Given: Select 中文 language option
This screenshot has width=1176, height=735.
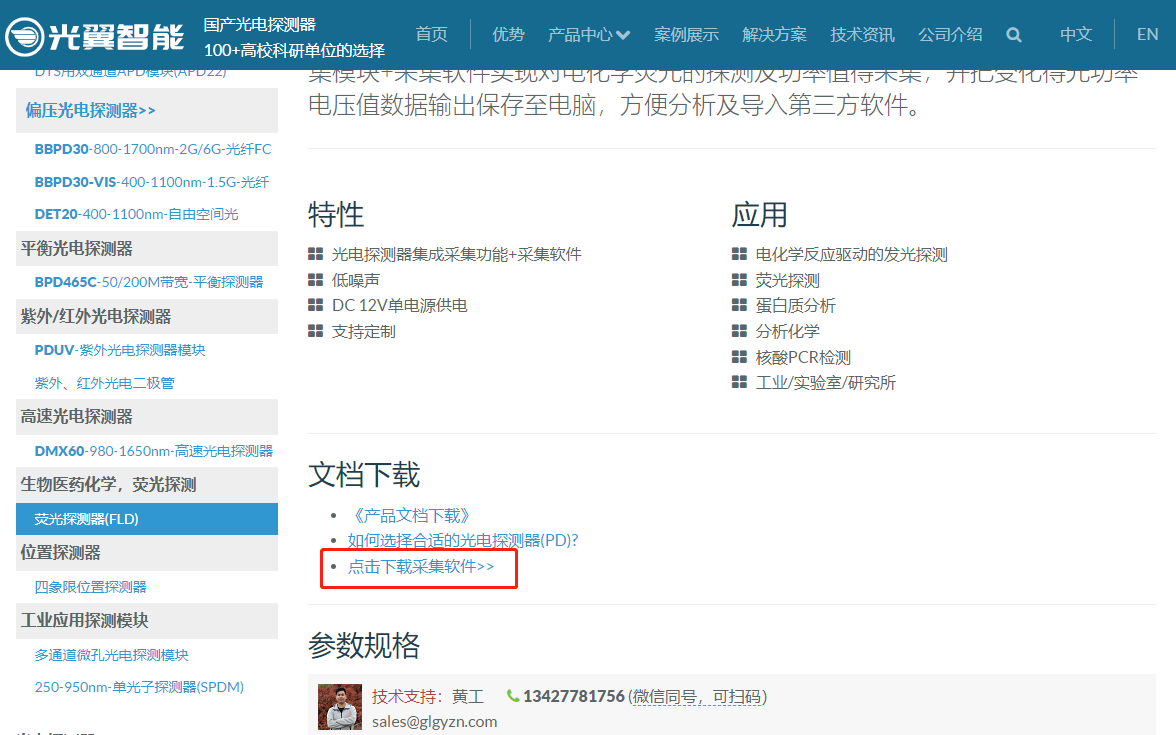Looking at the screenshot, I should point(1076,35).
